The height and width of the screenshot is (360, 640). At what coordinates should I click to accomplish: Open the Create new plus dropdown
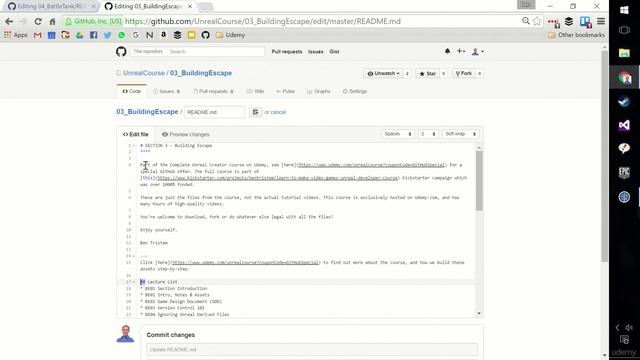461,51
